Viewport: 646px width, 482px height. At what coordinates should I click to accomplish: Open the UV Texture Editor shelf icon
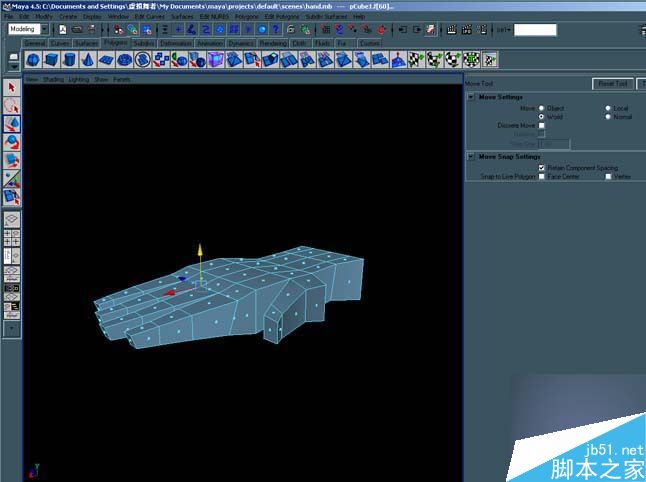pos(489,60)
